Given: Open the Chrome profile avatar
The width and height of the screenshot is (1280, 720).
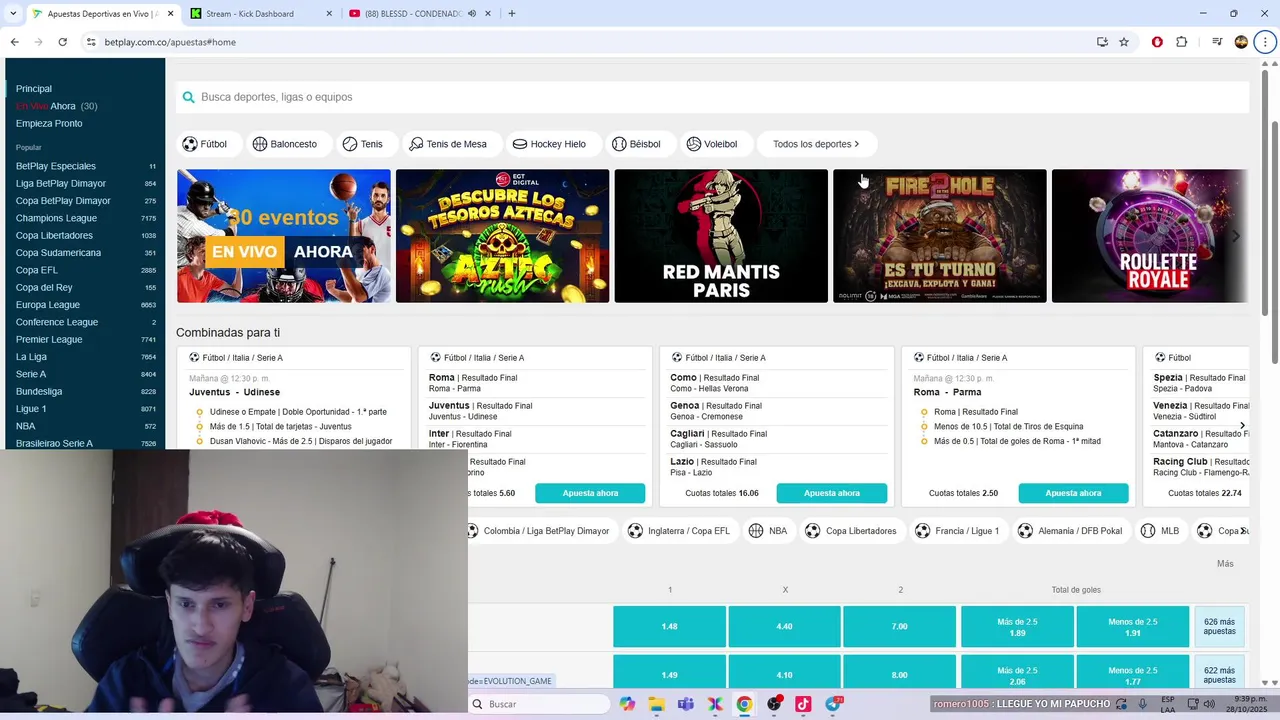Looking at the screenshot, I should (x=1241, y=42).
